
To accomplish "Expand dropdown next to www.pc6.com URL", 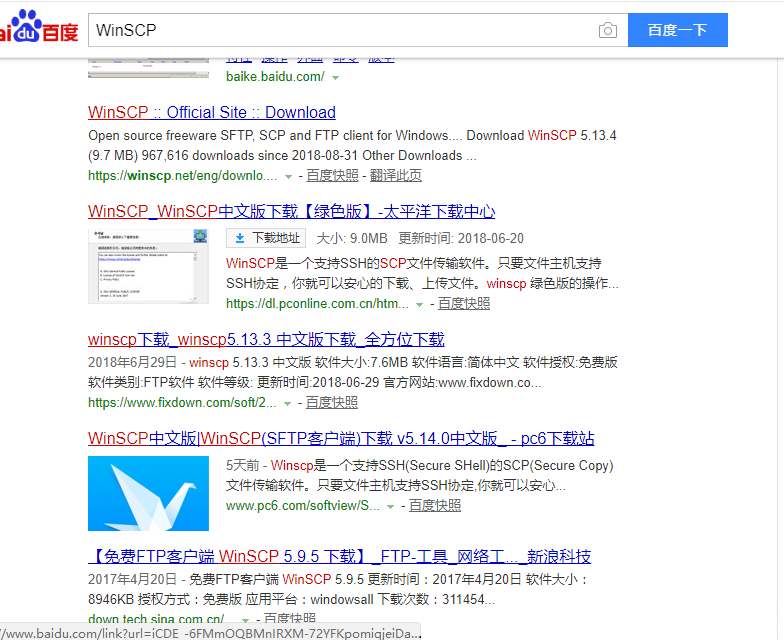I will (390, 506).
